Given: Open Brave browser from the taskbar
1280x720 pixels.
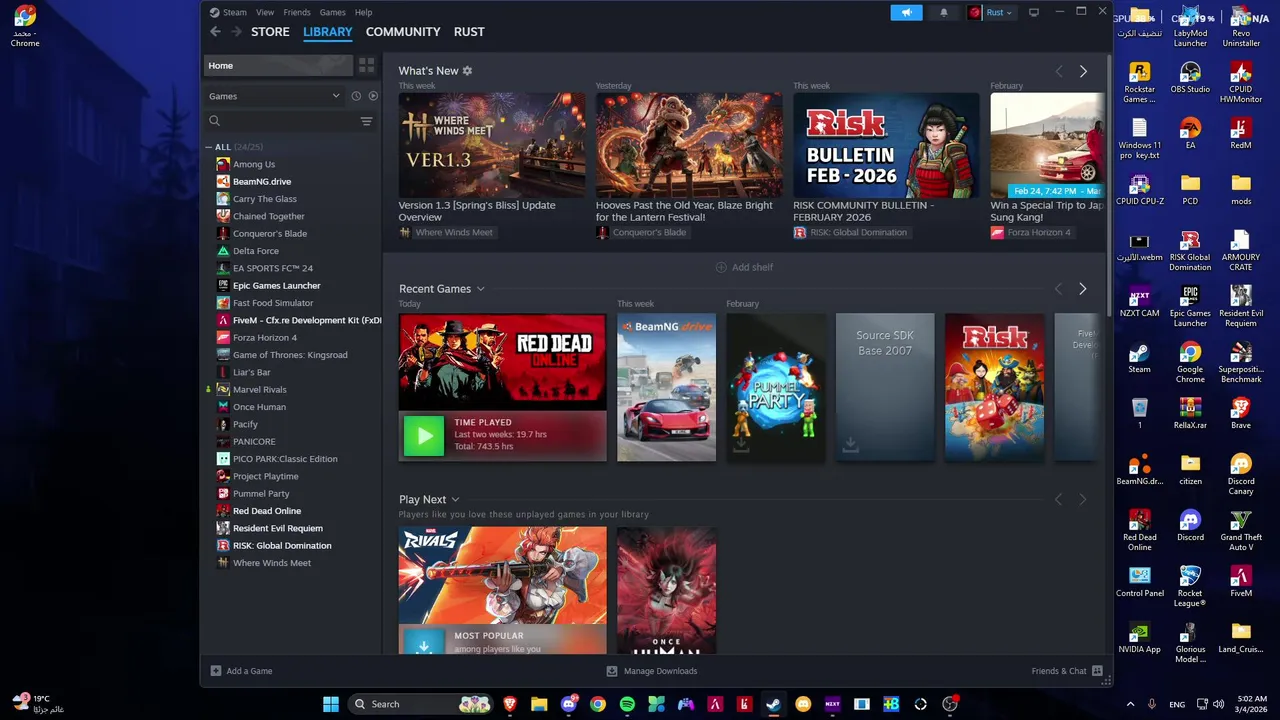Looking at the screenshot, I should pyautogui.click(x=510, y=704).
